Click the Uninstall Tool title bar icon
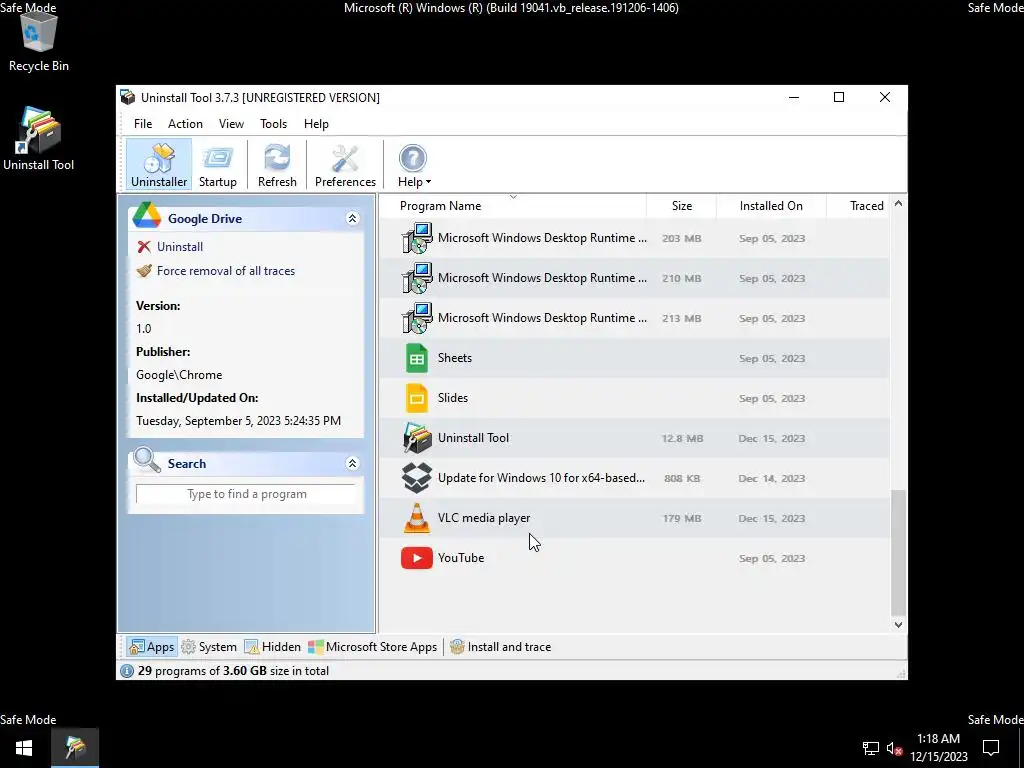Image resolution: width=1024 pixels, height=768 pixels. [127, 97]
